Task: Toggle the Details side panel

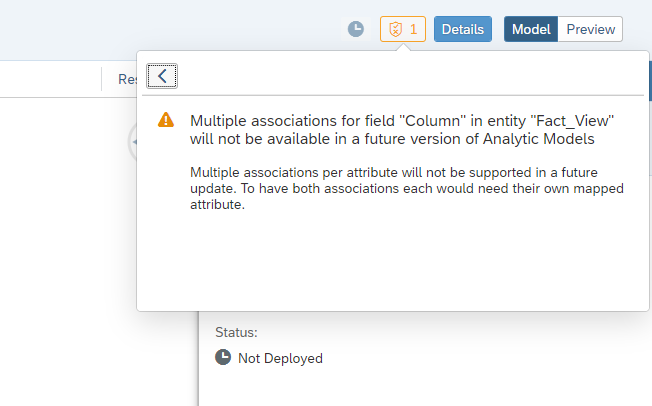Action: 463,29
